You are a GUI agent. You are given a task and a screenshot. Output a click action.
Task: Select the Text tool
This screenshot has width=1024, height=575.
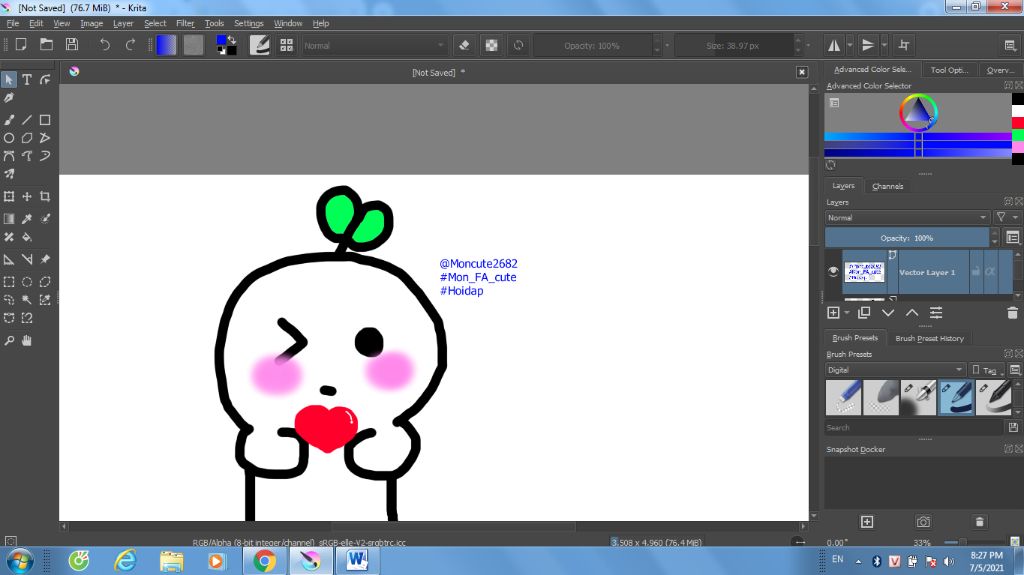pos(27,80)
